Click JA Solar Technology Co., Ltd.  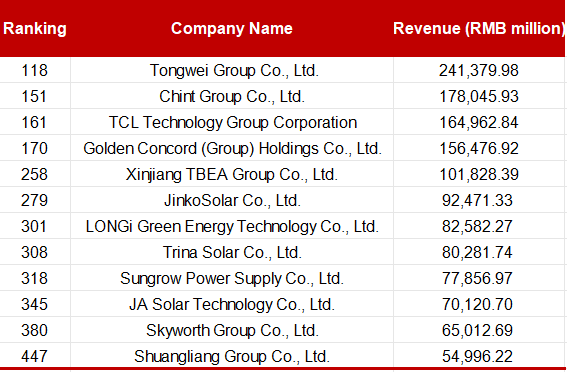click(232, 304)
